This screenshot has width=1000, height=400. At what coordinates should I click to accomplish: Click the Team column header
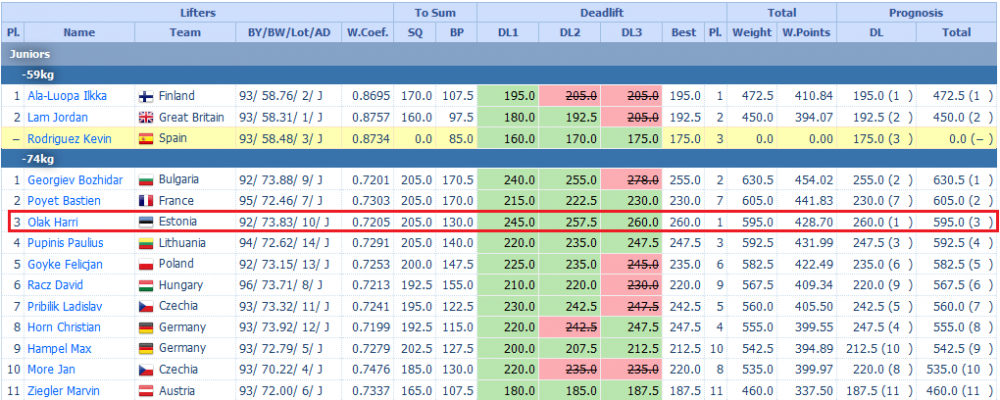[185, 32]
